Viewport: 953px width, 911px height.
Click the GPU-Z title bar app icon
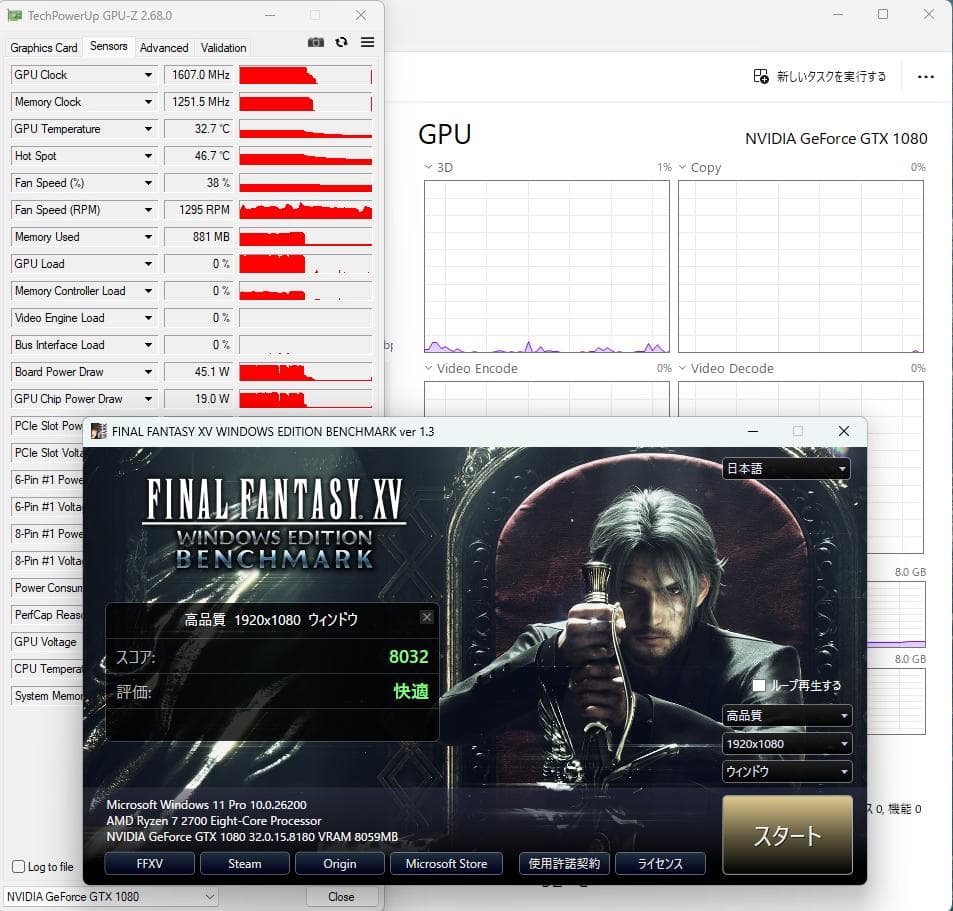pos(15,15)
